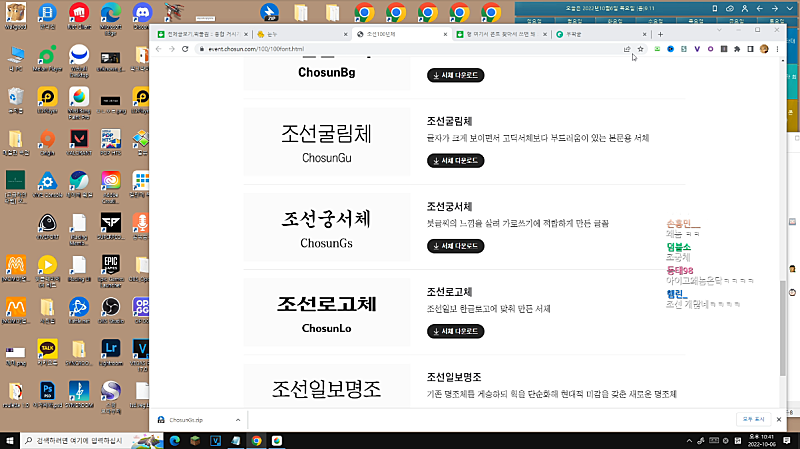
Task: Click the calendar widget's previous arrow
Action: [x=760, y=8]
